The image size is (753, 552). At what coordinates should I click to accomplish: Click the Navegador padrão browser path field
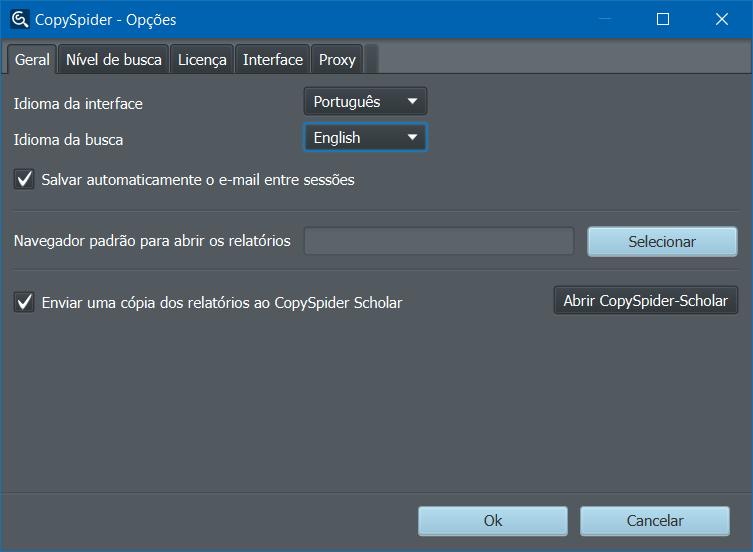coord(439,241)
